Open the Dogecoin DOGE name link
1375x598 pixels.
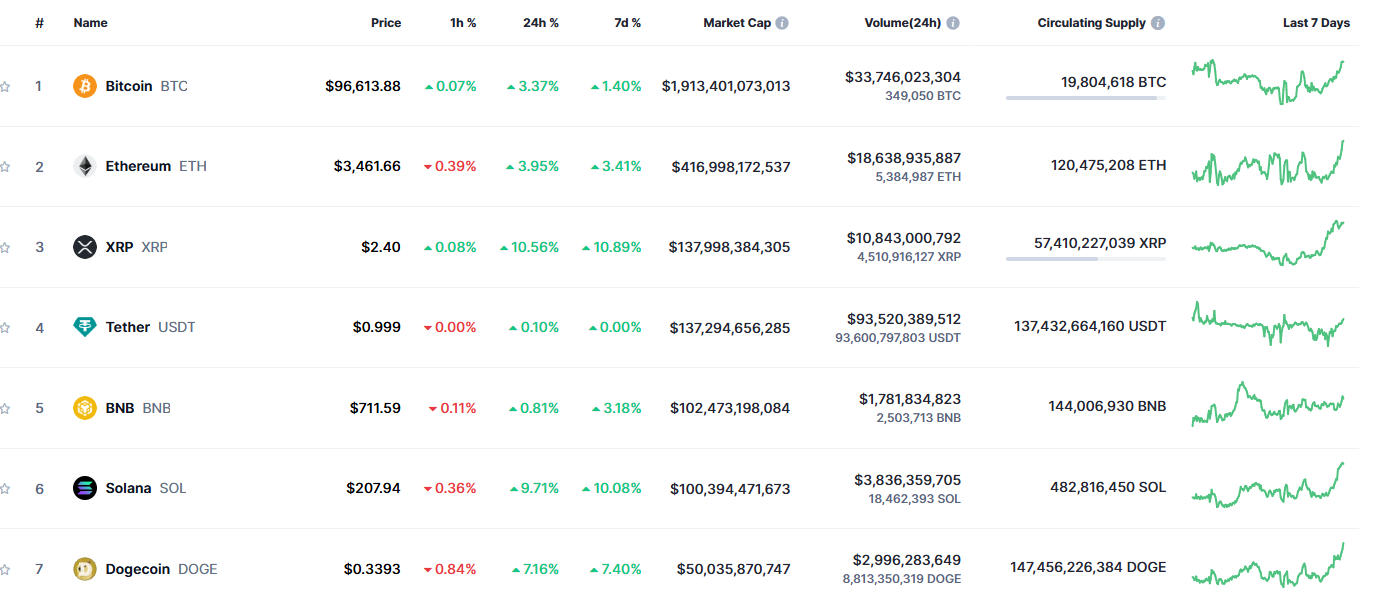tap(161, 569)
